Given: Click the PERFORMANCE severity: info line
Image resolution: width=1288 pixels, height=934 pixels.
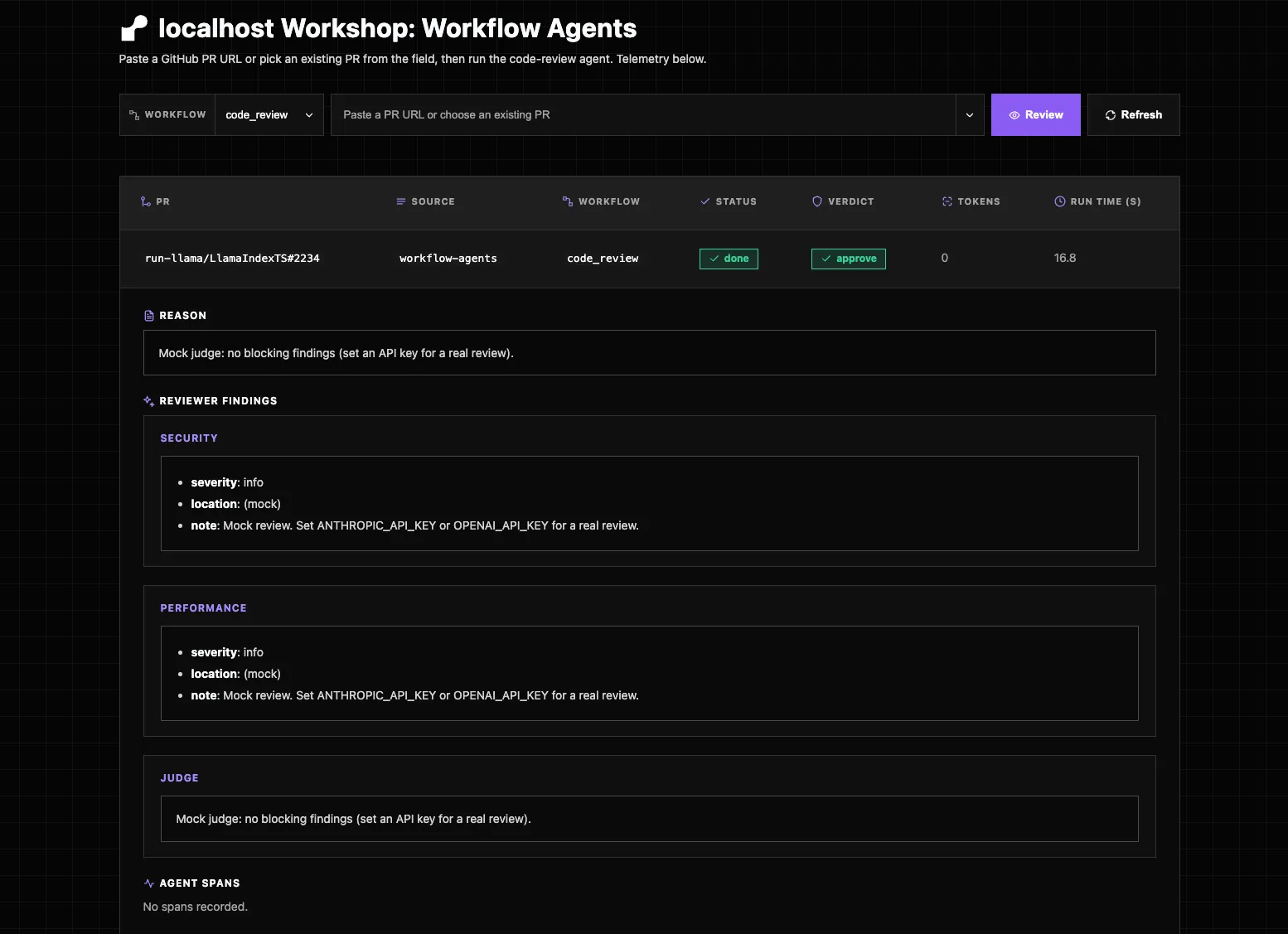Looking at the screenshot, I should (x=227, y=652).
